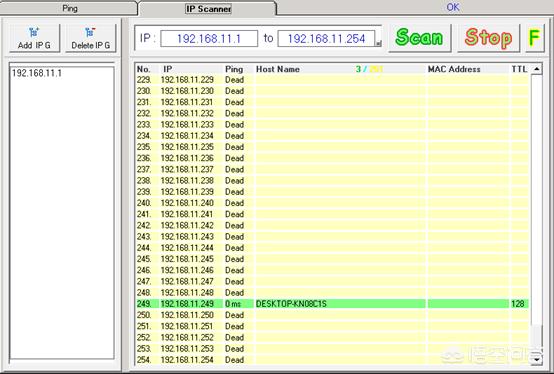Select the row for 192.168.11.251
Viewport: 554px width, 374px height.
click(x=332, y=326)
